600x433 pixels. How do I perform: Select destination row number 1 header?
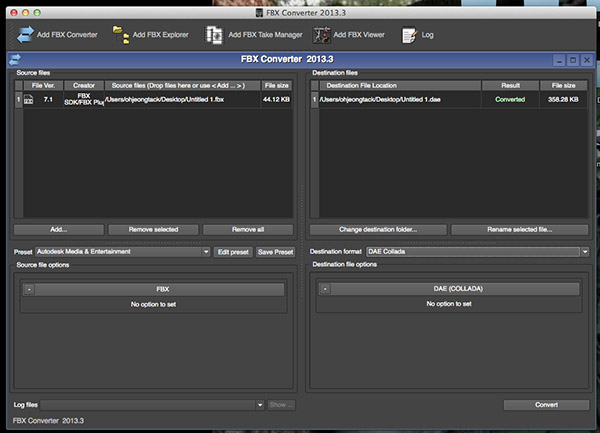tap(315, 99)
